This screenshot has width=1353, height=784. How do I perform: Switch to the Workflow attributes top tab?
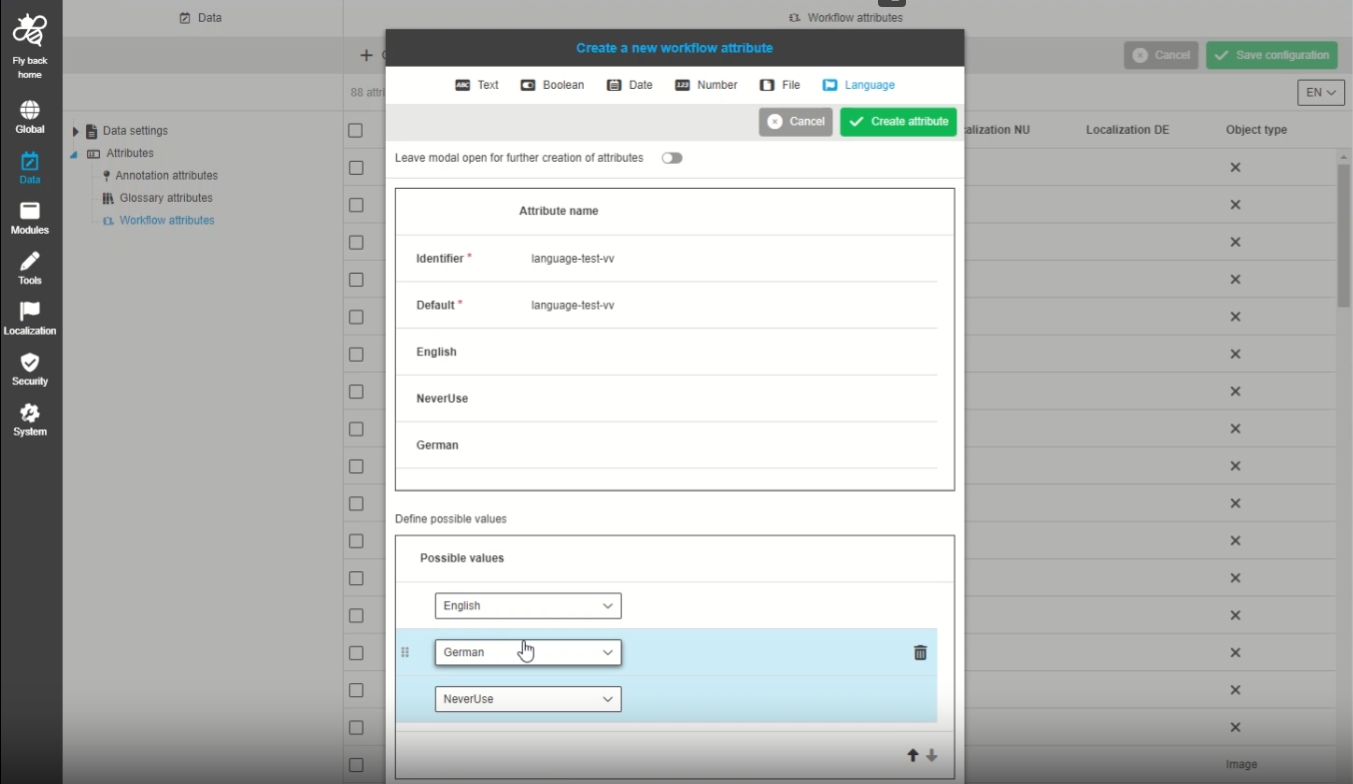click(846, 18)
